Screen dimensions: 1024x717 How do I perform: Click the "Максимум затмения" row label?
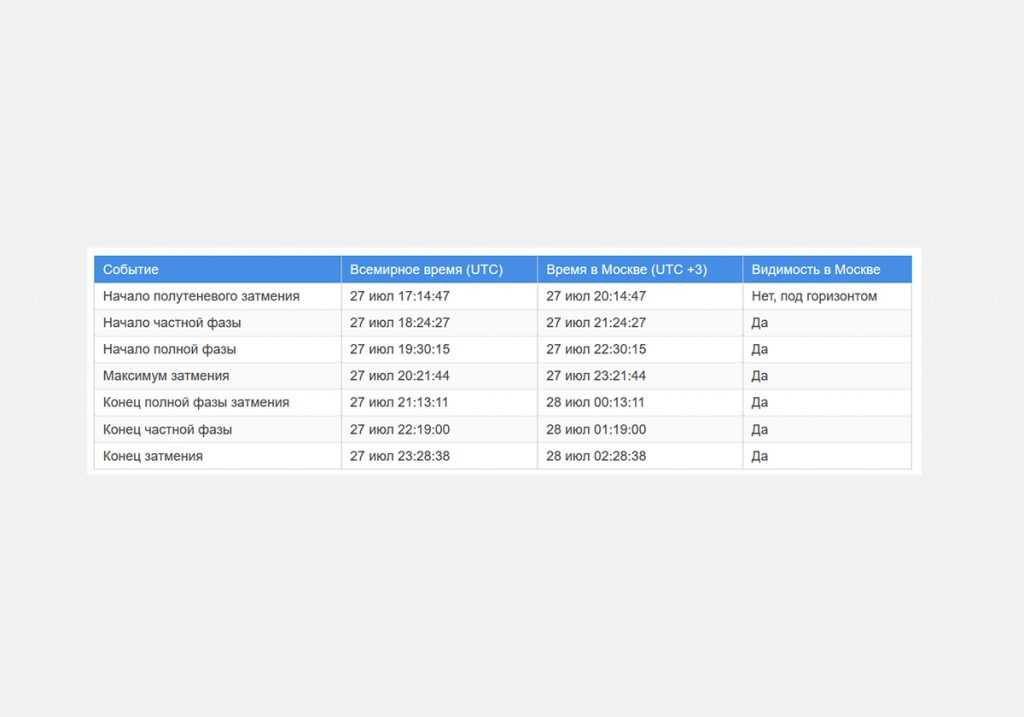click(166, 376)
